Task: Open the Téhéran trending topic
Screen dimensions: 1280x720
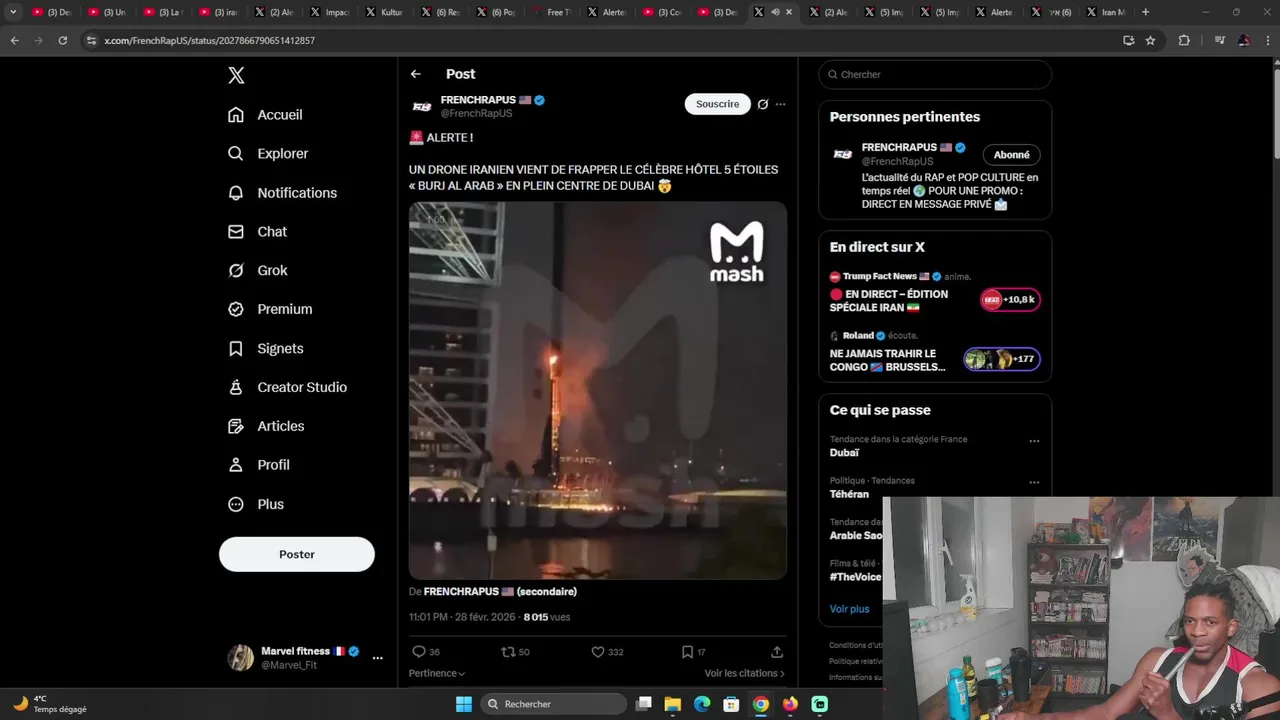Action: point(849,494)
